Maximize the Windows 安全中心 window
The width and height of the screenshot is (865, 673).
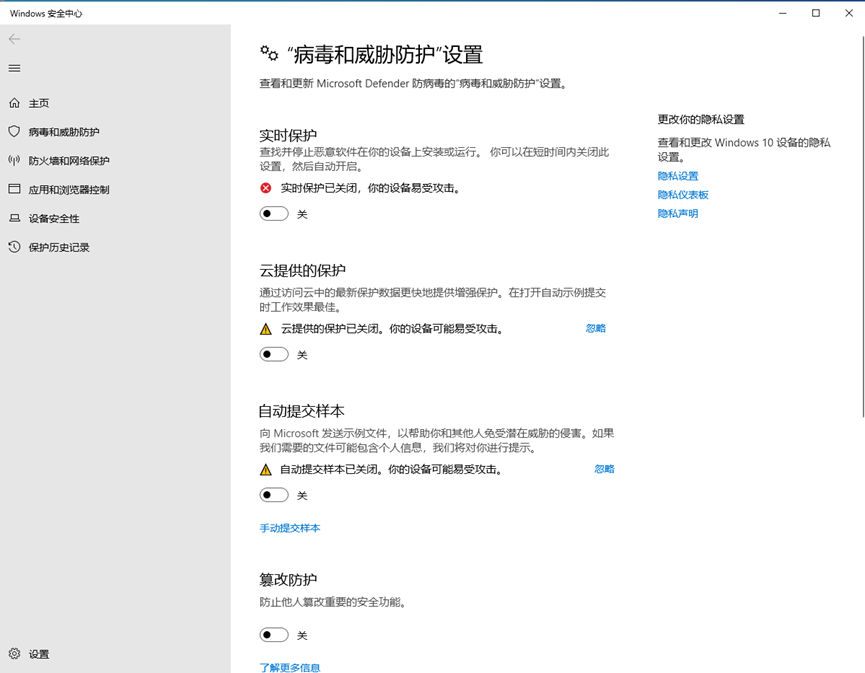(x=816, y=13)
